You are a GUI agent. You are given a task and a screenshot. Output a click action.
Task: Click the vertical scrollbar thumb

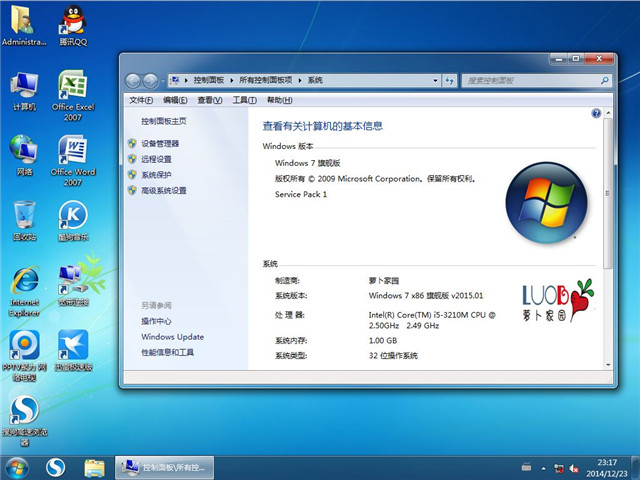point(608,193)
